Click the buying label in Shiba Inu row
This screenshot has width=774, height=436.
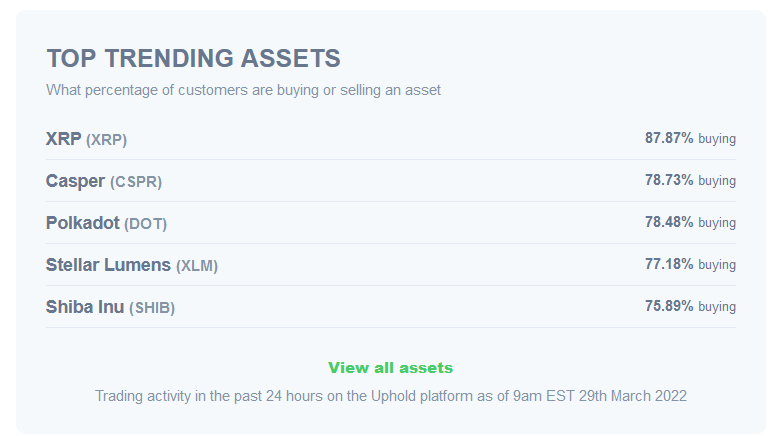click(717, 307)
